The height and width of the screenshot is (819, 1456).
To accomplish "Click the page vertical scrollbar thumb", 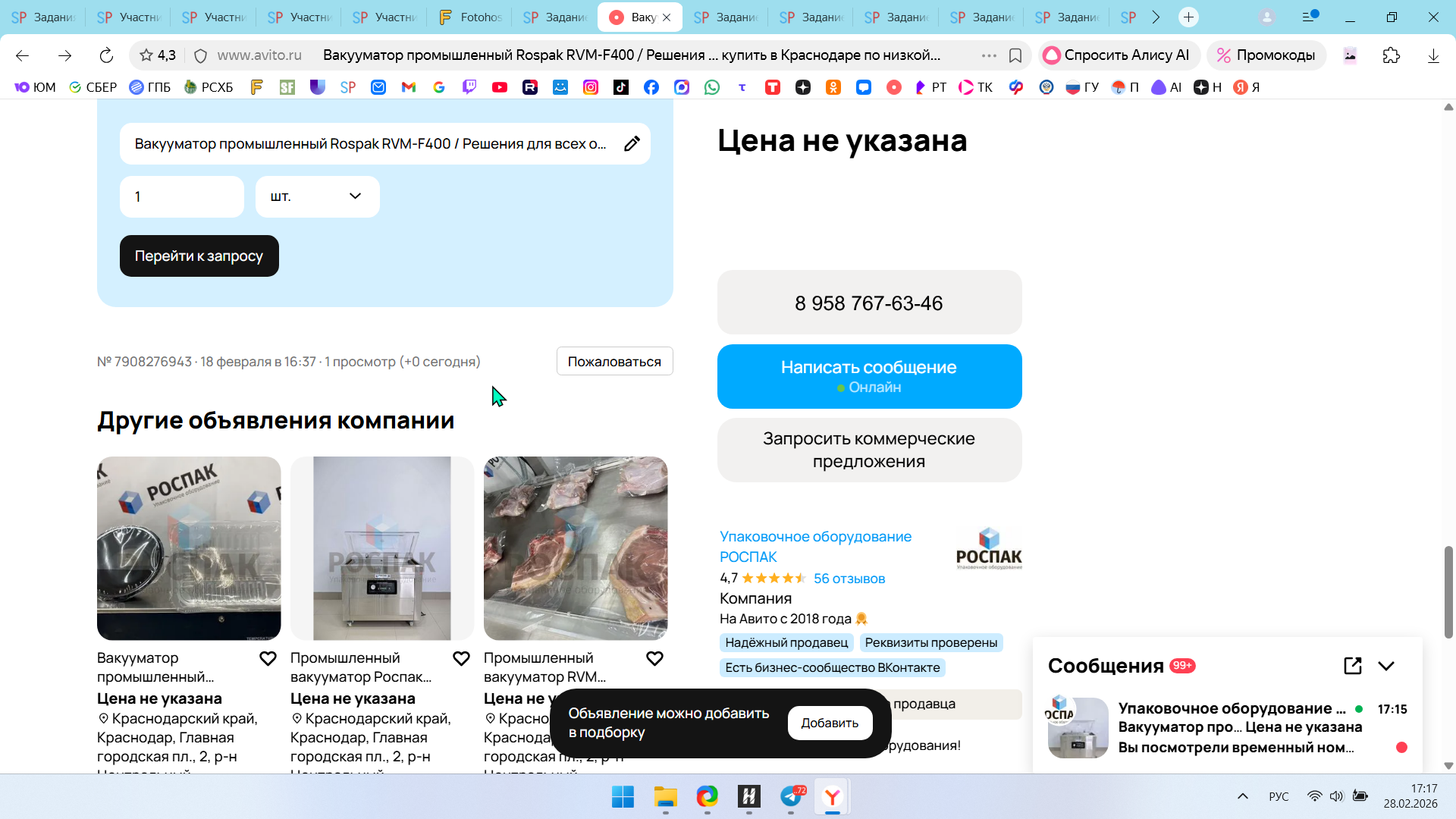I will coord(1448,591).
